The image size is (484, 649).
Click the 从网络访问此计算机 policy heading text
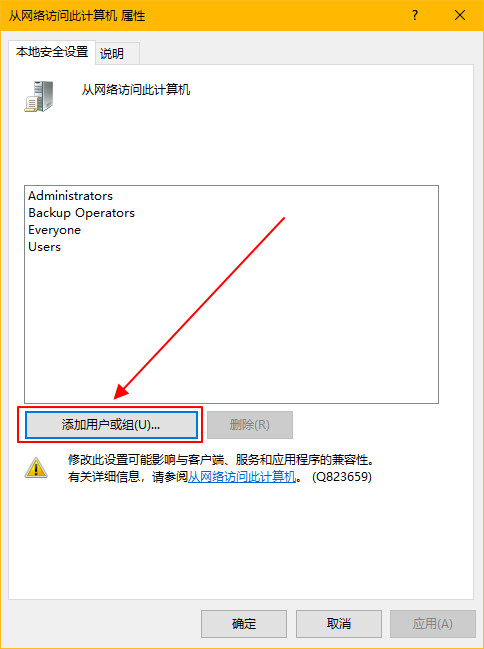tap(136, 89)
